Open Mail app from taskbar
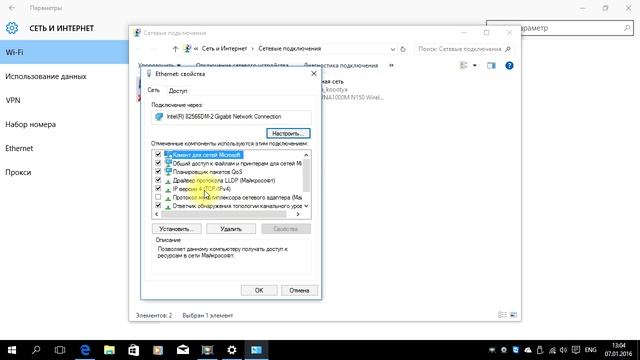Viewport: 640px width, 360px height. click(x=183, y=350)
